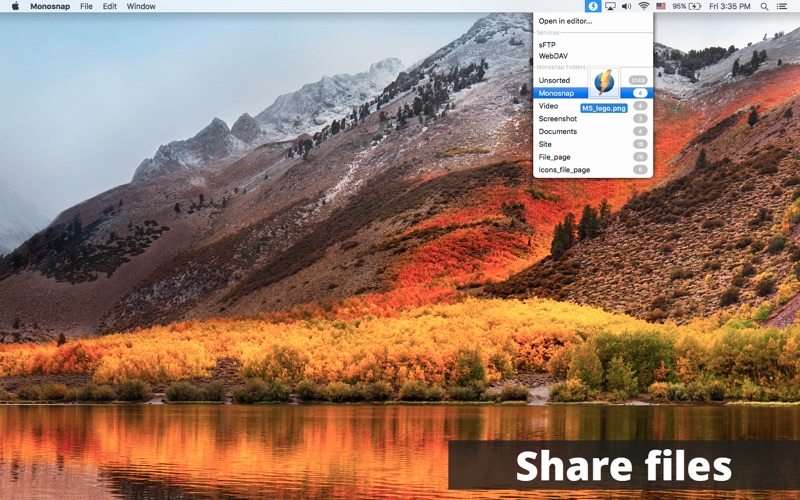Open the Edit menu

(x=110, y=6)
